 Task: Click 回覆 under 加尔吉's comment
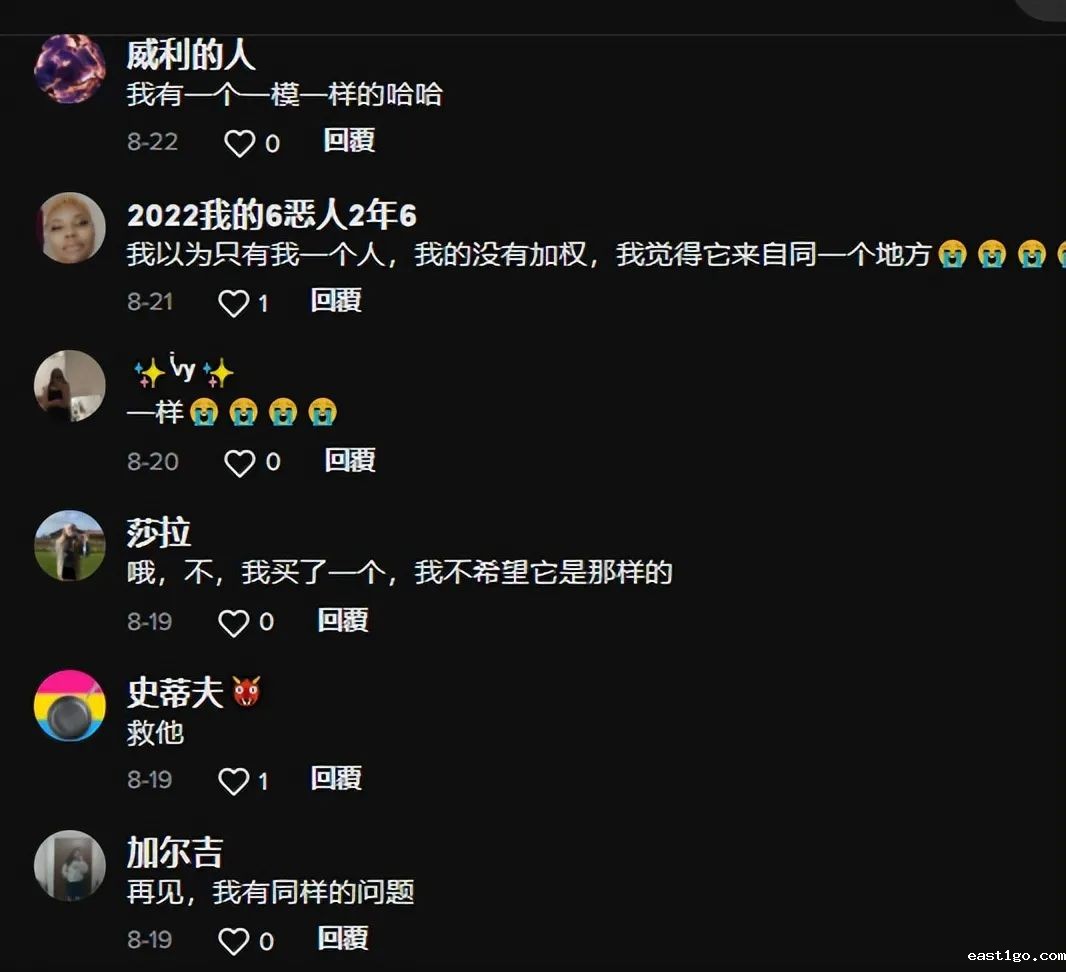tap(343, 938)
